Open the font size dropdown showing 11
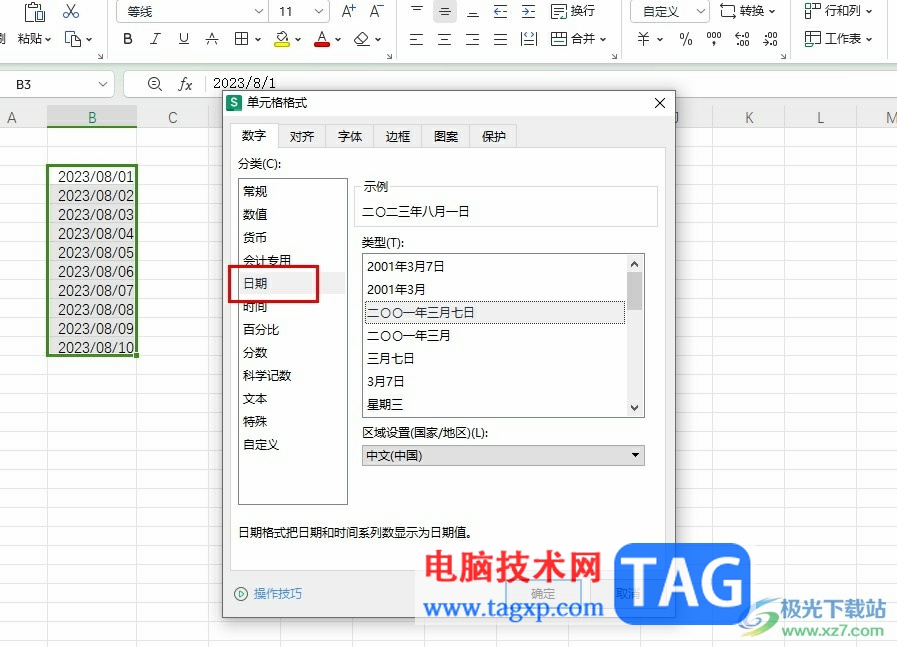 tap(319, 11)
